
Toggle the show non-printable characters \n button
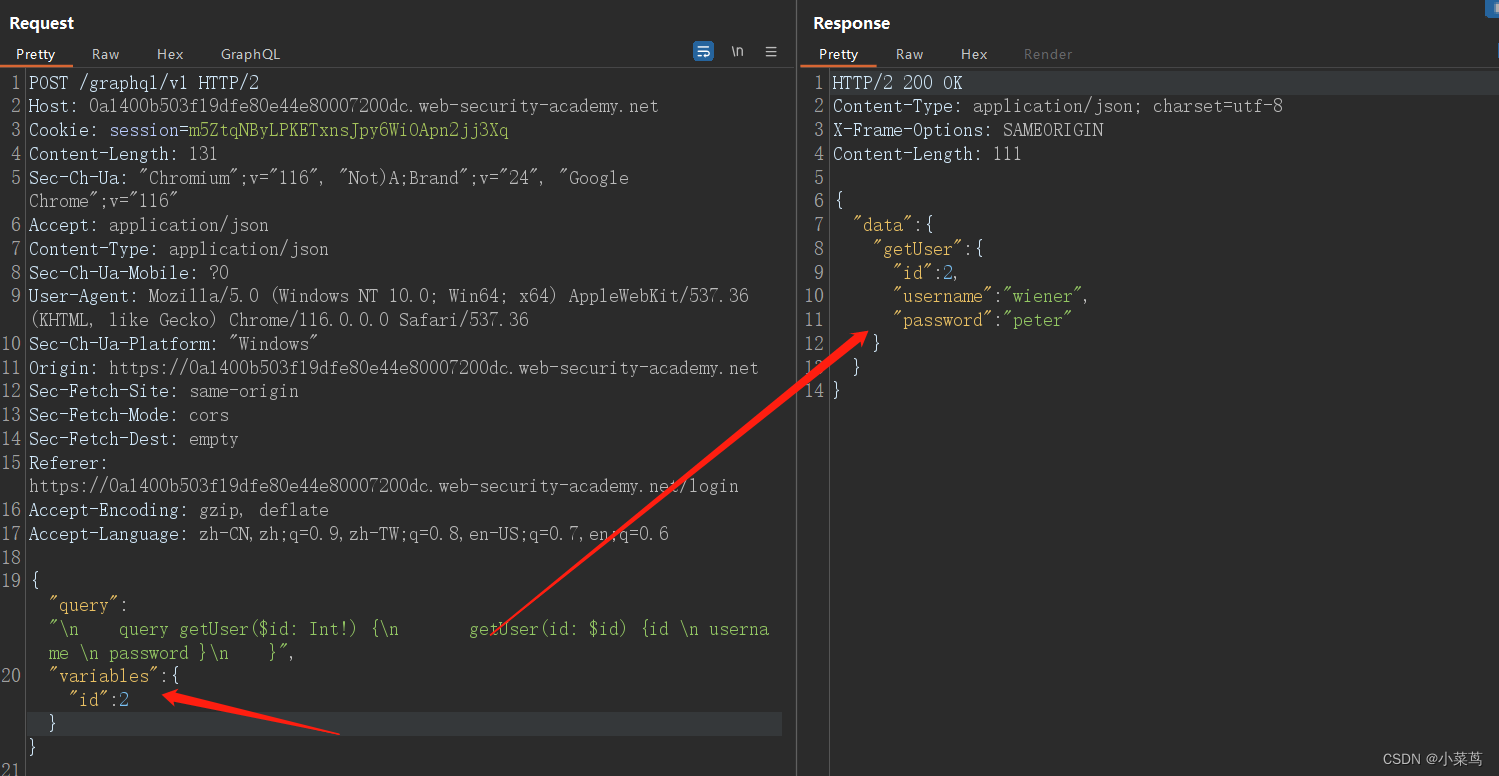tap(737, 51)
